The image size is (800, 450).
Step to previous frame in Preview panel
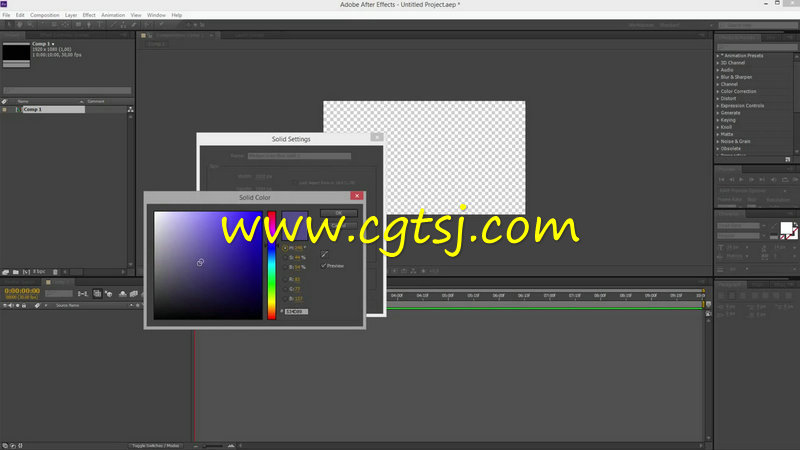coord(732,180)
